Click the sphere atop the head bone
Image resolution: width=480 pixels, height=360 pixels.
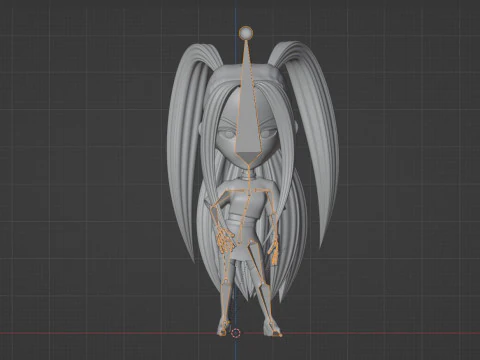(246, 33)
